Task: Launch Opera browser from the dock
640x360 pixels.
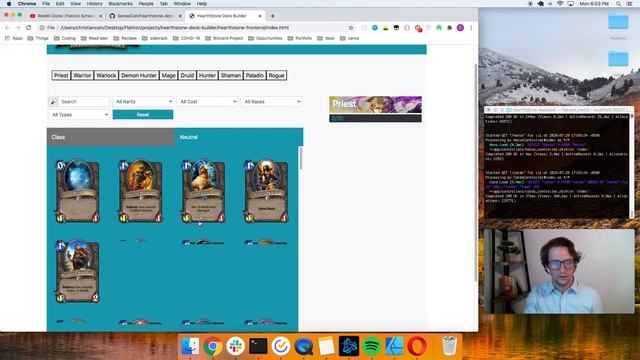Action: click(417, 346)
